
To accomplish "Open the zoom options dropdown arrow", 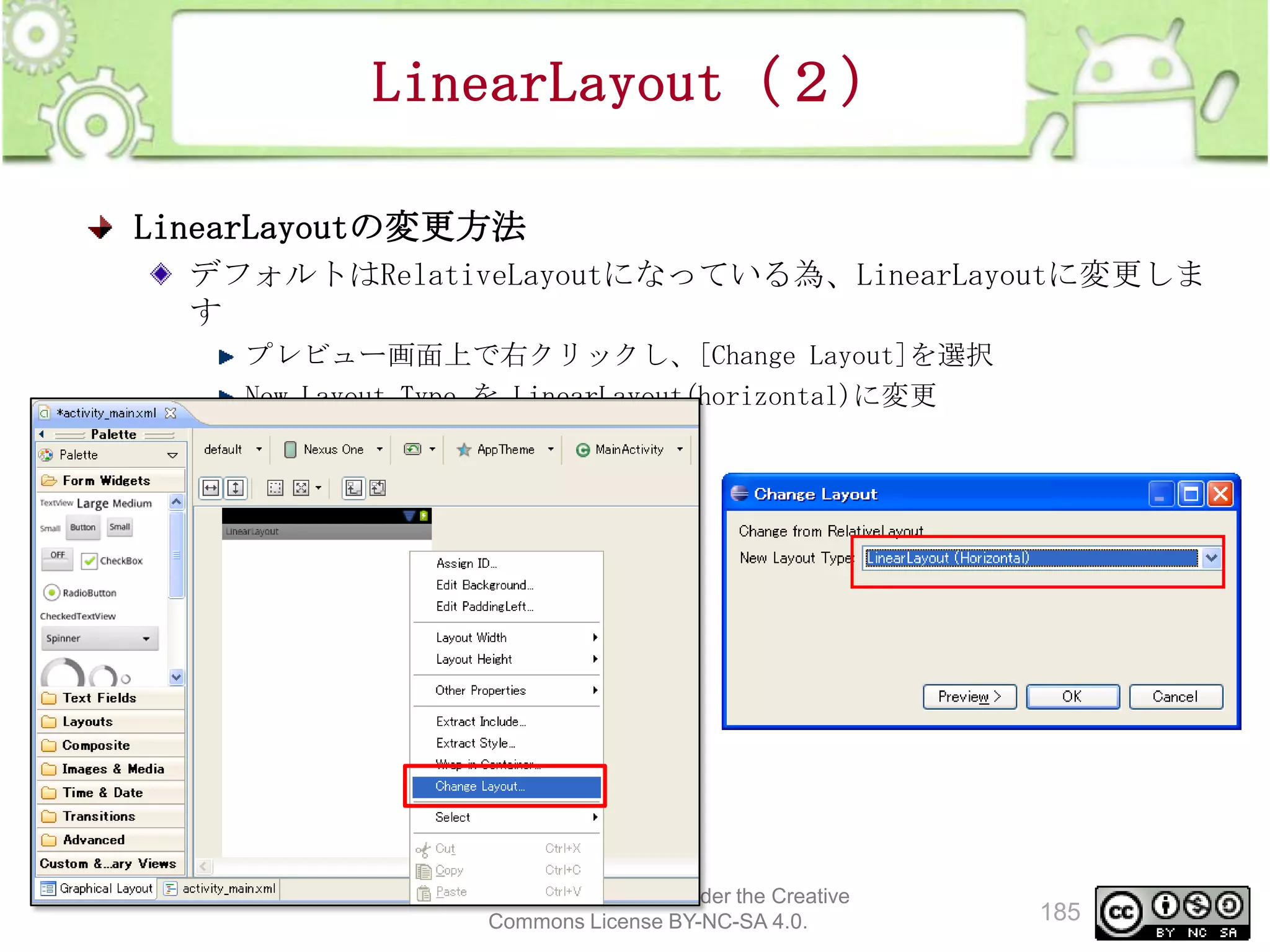I will (x=318, y=488).
